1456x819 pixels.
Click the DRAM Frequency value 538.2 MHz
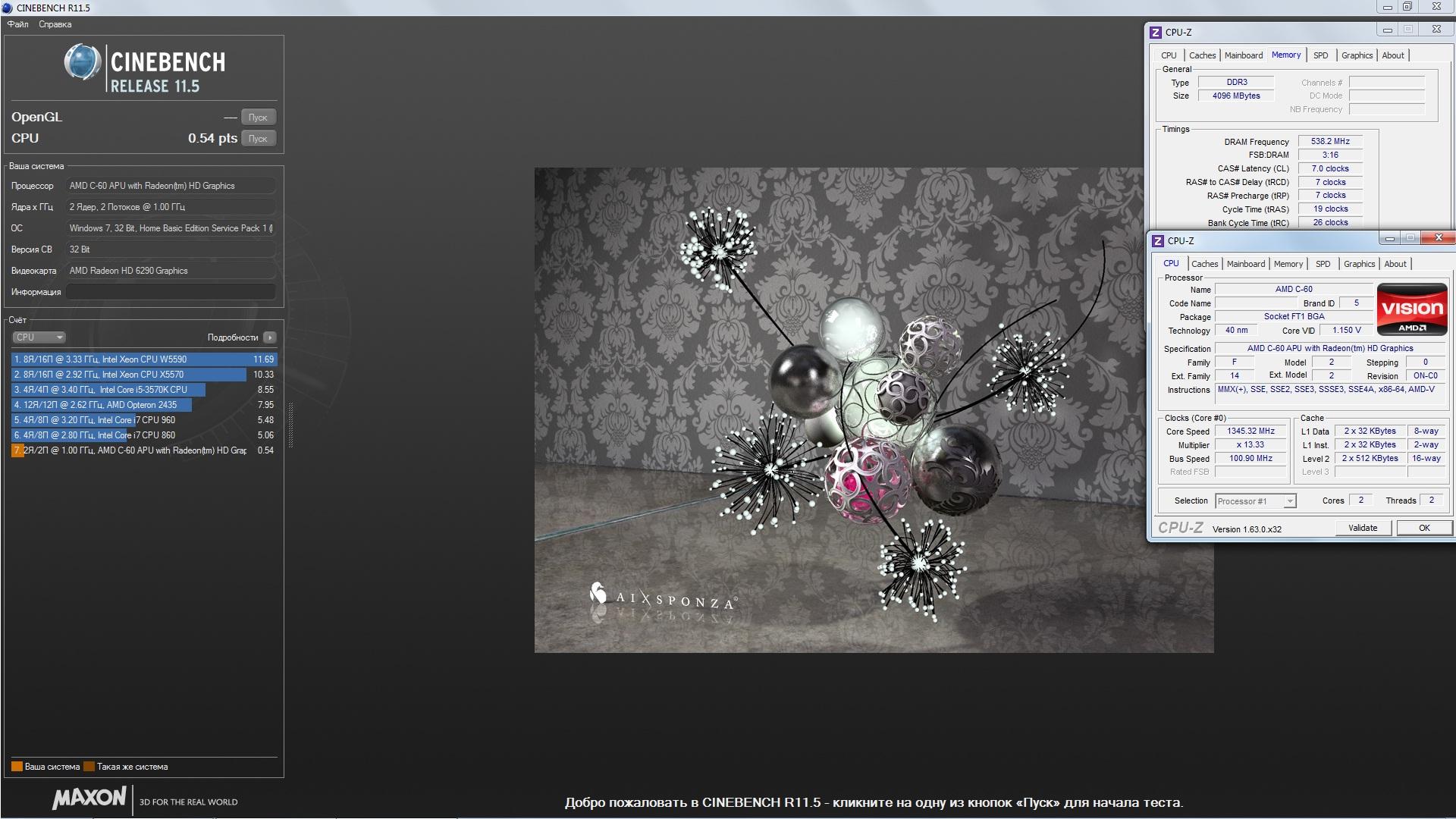pyautogui.click(x=1331, y=142)
